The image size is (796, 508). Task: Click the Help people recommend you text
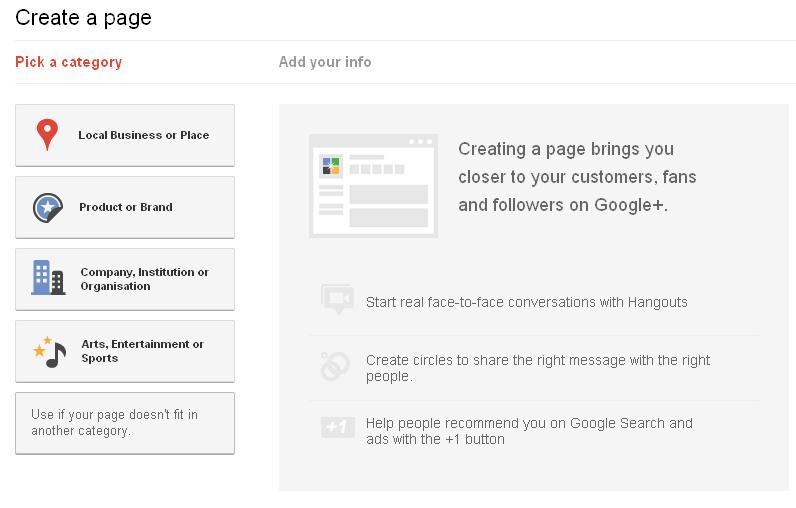click(x=529, y=431)
